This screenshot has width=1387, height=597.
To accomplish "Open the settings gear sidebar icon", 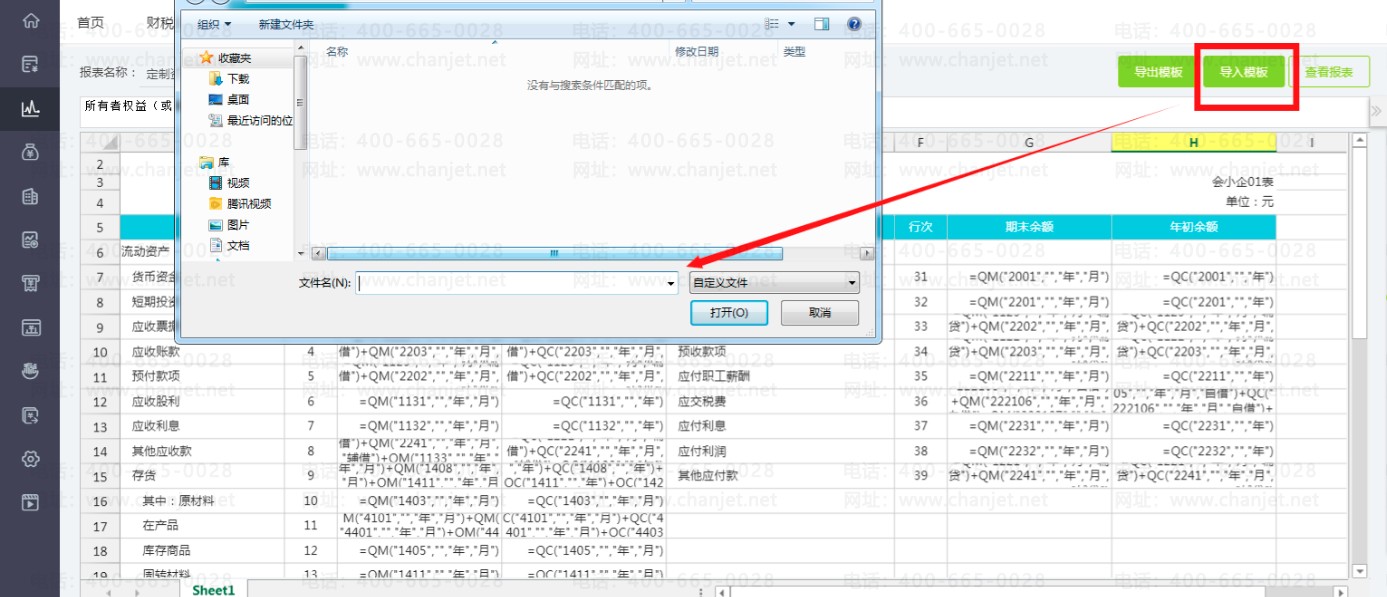I will 31,459.
